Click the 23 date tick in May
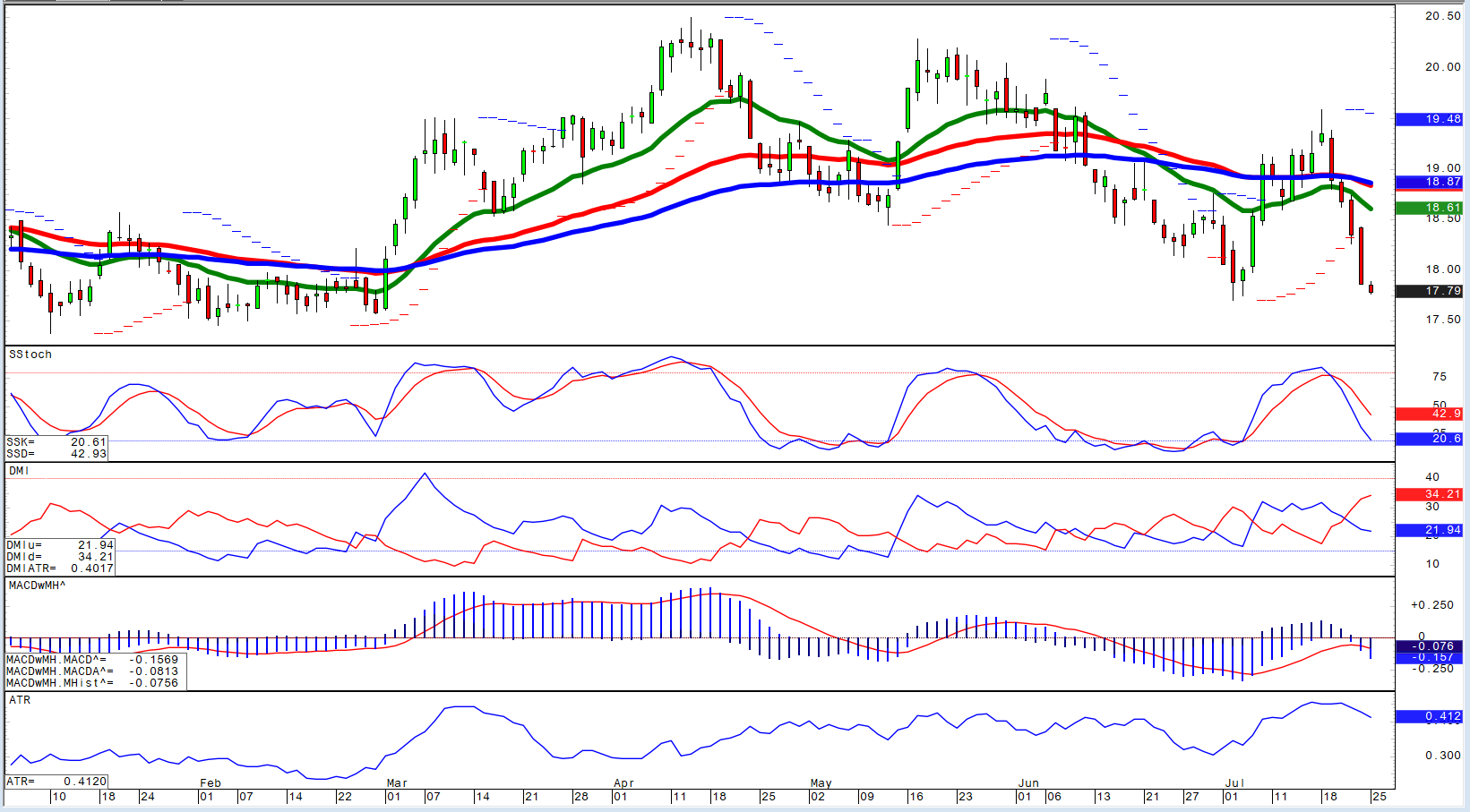The height and width of the screenshot is (812, 1470). pyautogui.click(x=965, y=797)
